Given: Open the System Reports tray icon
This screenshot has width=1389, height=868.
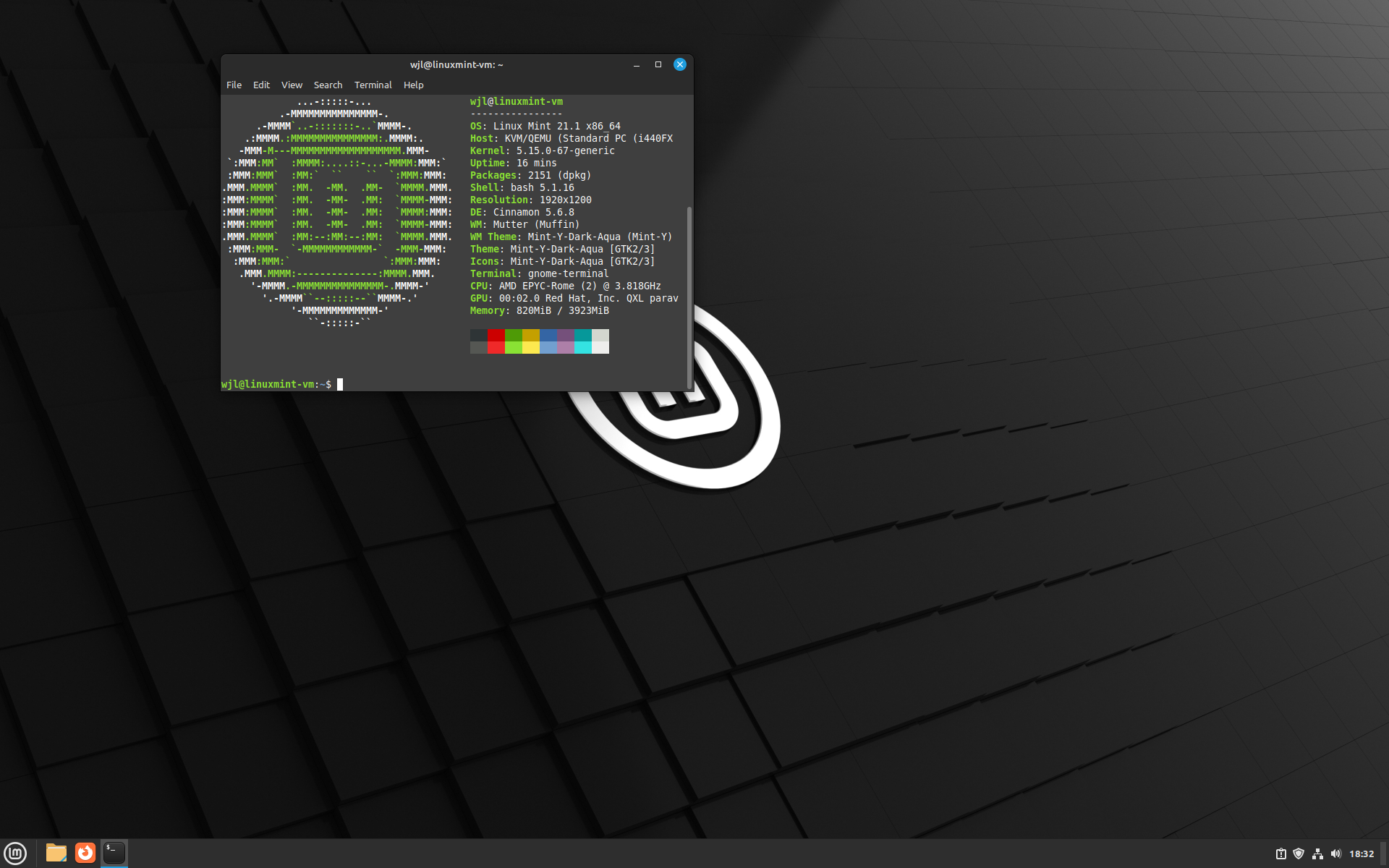Looking at the screenshot, I should coord(1280,854).
